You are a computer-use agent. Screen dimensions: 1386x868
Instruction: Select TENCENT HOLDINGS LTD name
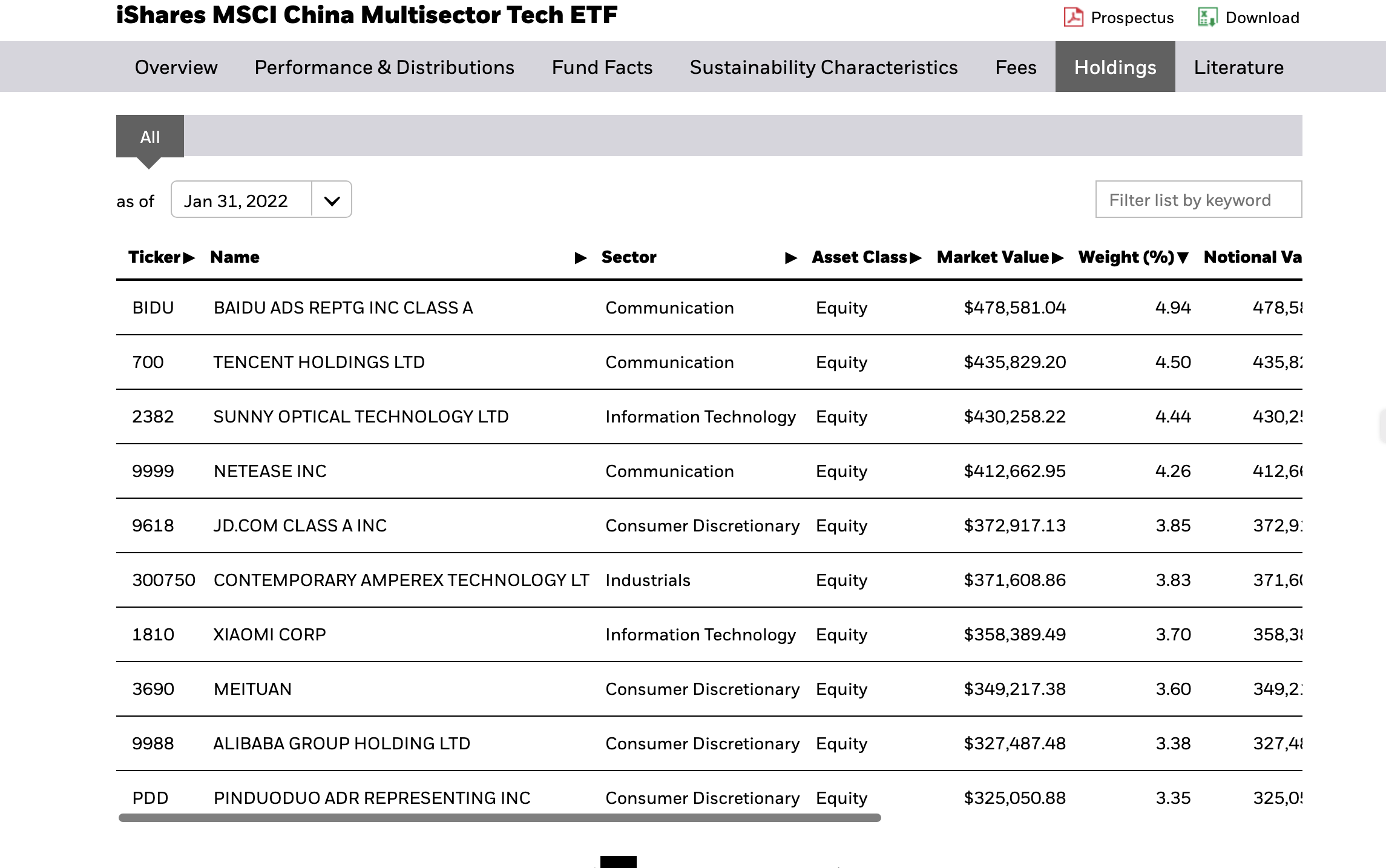319,362
